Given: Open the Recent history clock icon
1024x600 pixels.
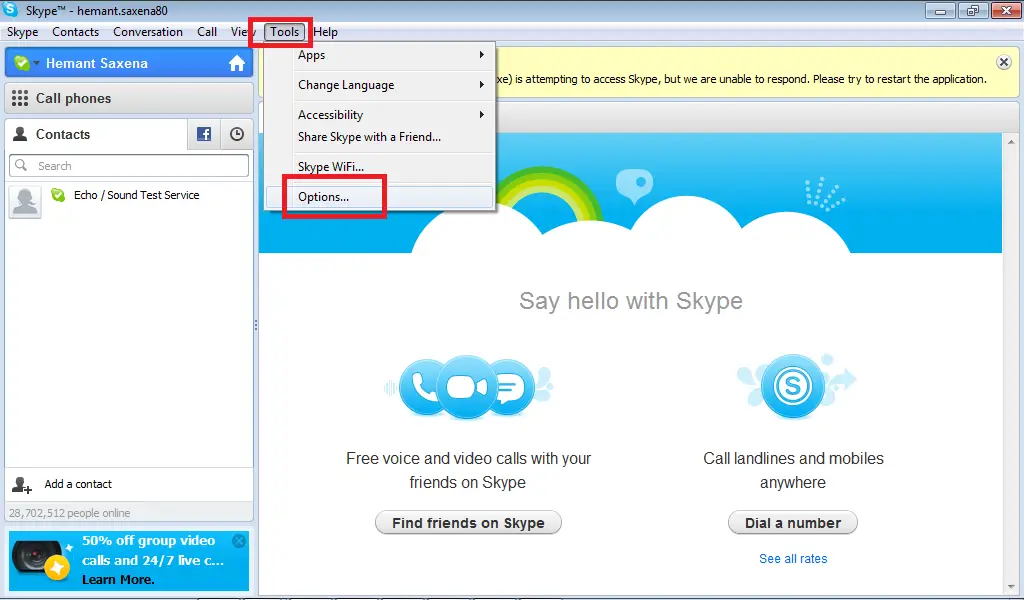Looking at the screenshot, I should [237, 134].
